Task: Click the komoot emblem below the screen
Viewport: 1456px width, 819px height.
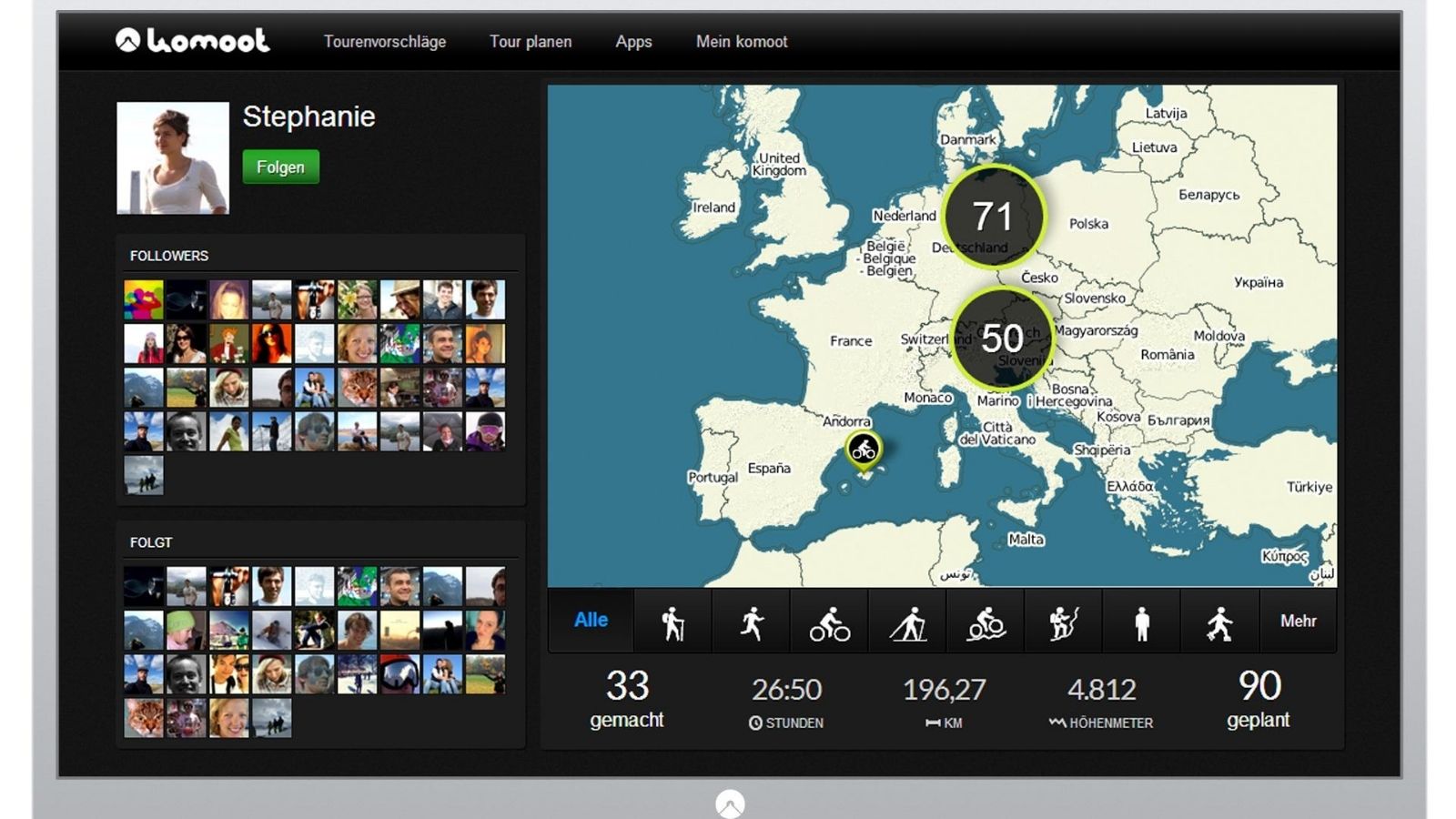Action: 730,804
